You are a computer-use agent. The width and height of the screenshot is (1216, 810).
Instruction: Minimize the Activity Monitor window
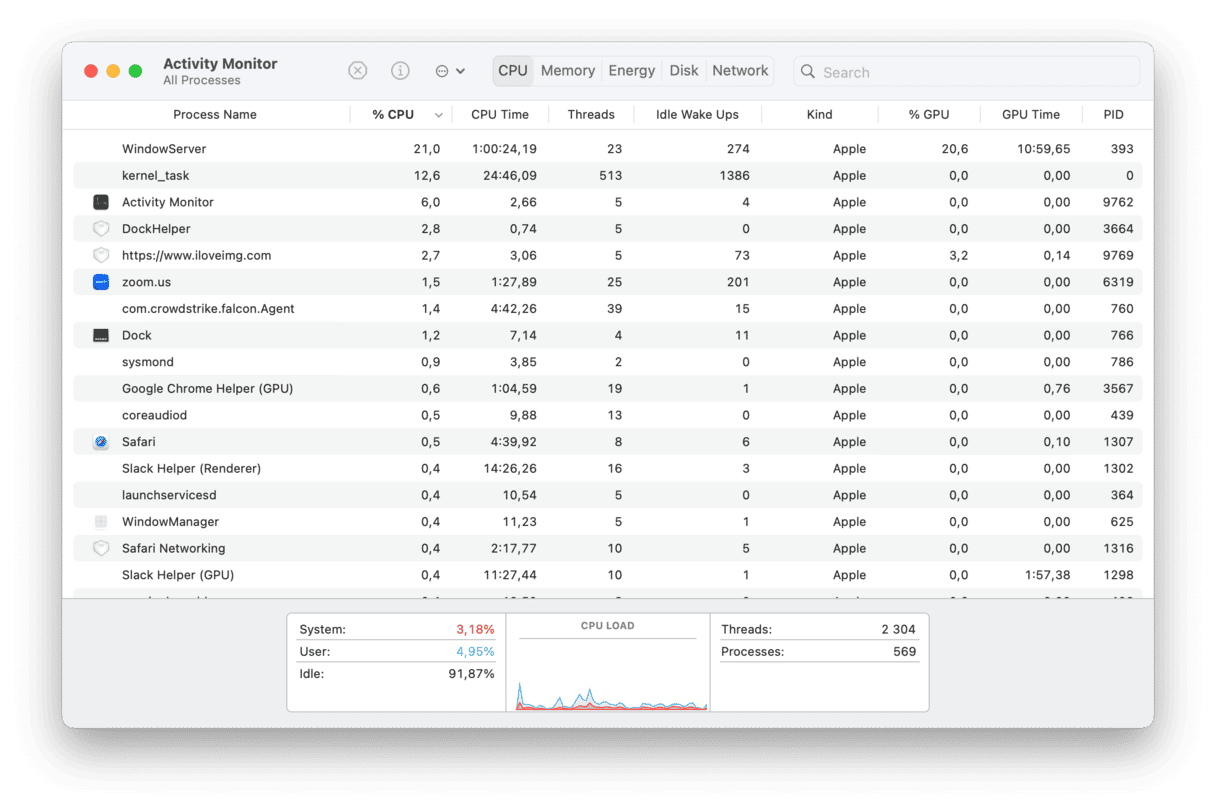point(113,71)
